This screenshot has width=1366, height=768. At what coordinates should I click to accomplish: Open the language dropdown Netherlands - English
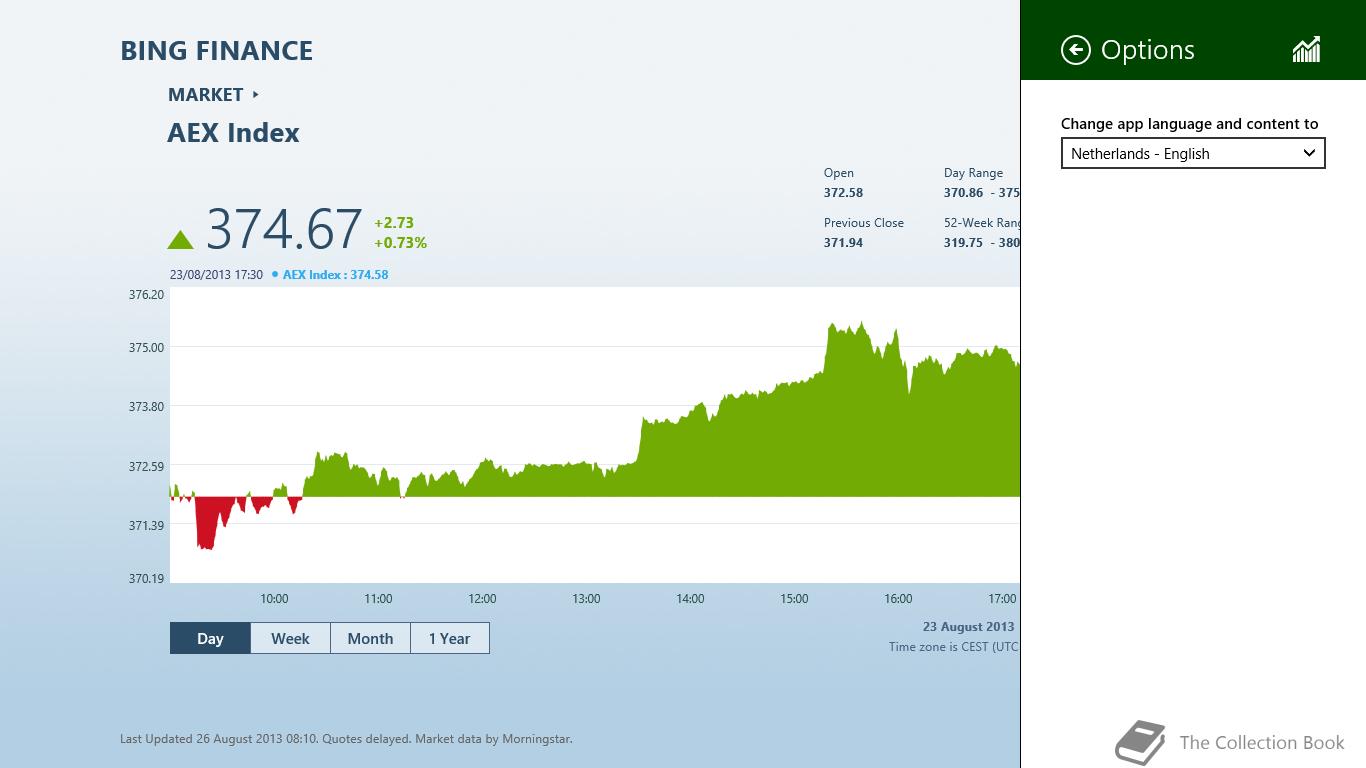(1193, 153)
